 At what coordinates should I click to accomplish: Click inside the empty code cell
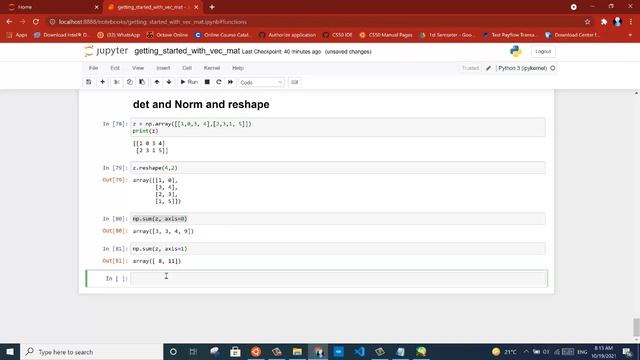pos(338,278)
